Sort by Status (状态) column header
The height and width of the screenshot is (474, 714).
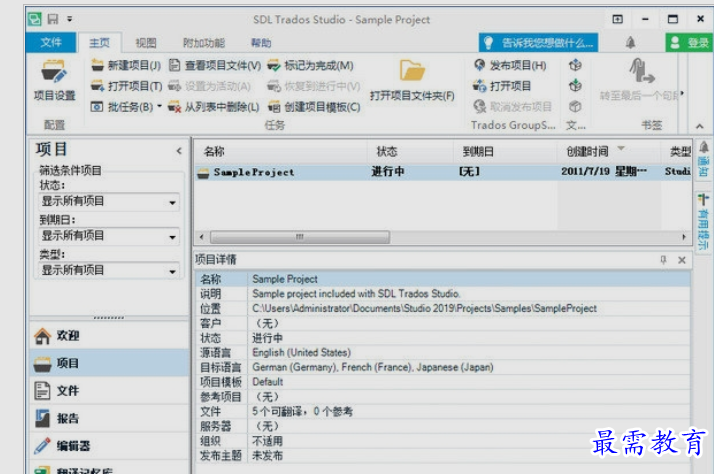point(410,152)
